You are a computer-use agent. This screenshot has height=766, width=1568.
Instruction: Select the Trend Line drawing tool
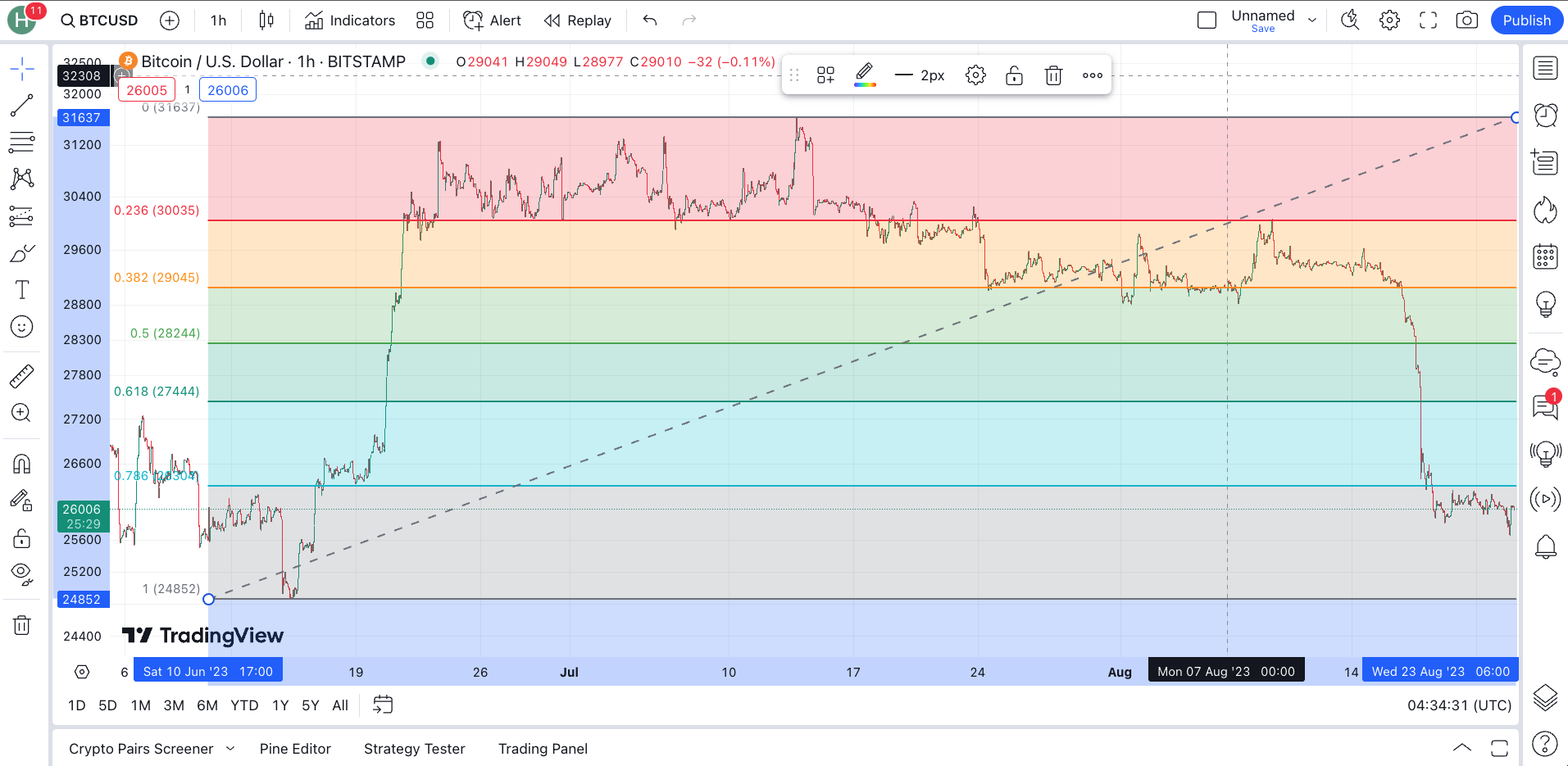coord(22,105)
